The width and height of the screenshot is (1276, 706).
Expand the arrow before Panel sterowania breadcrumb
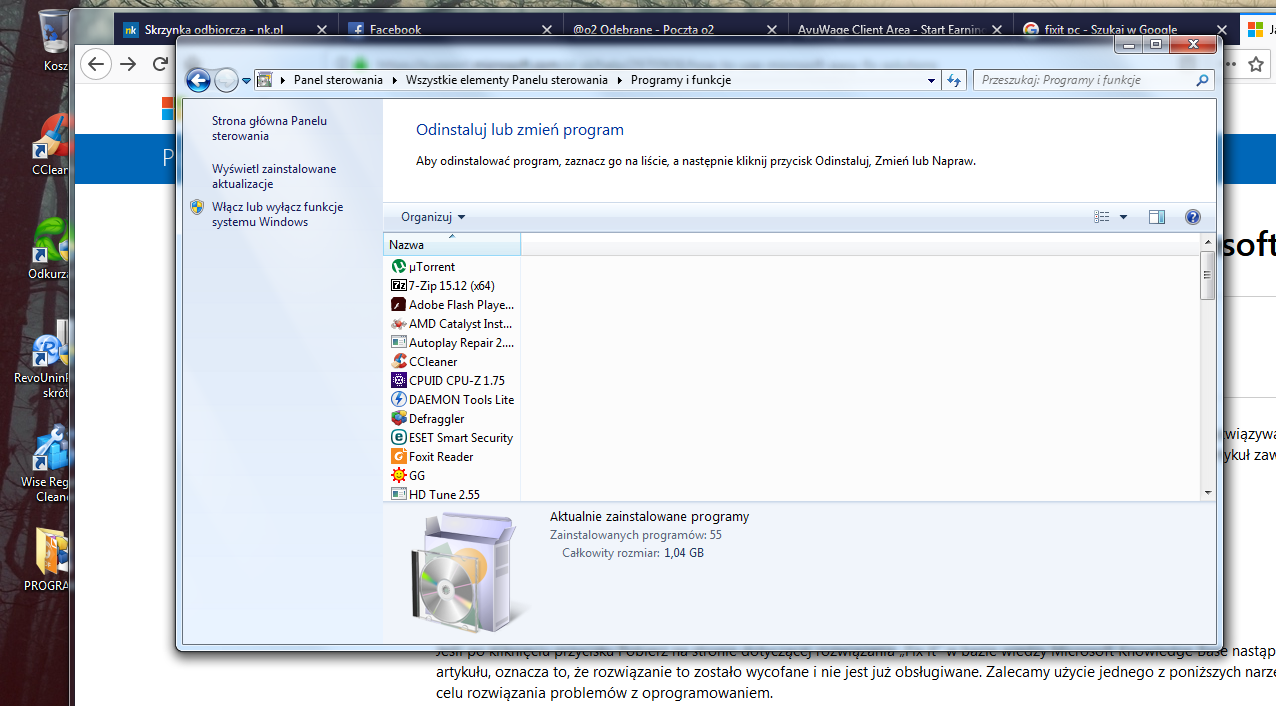pos(283,80)
